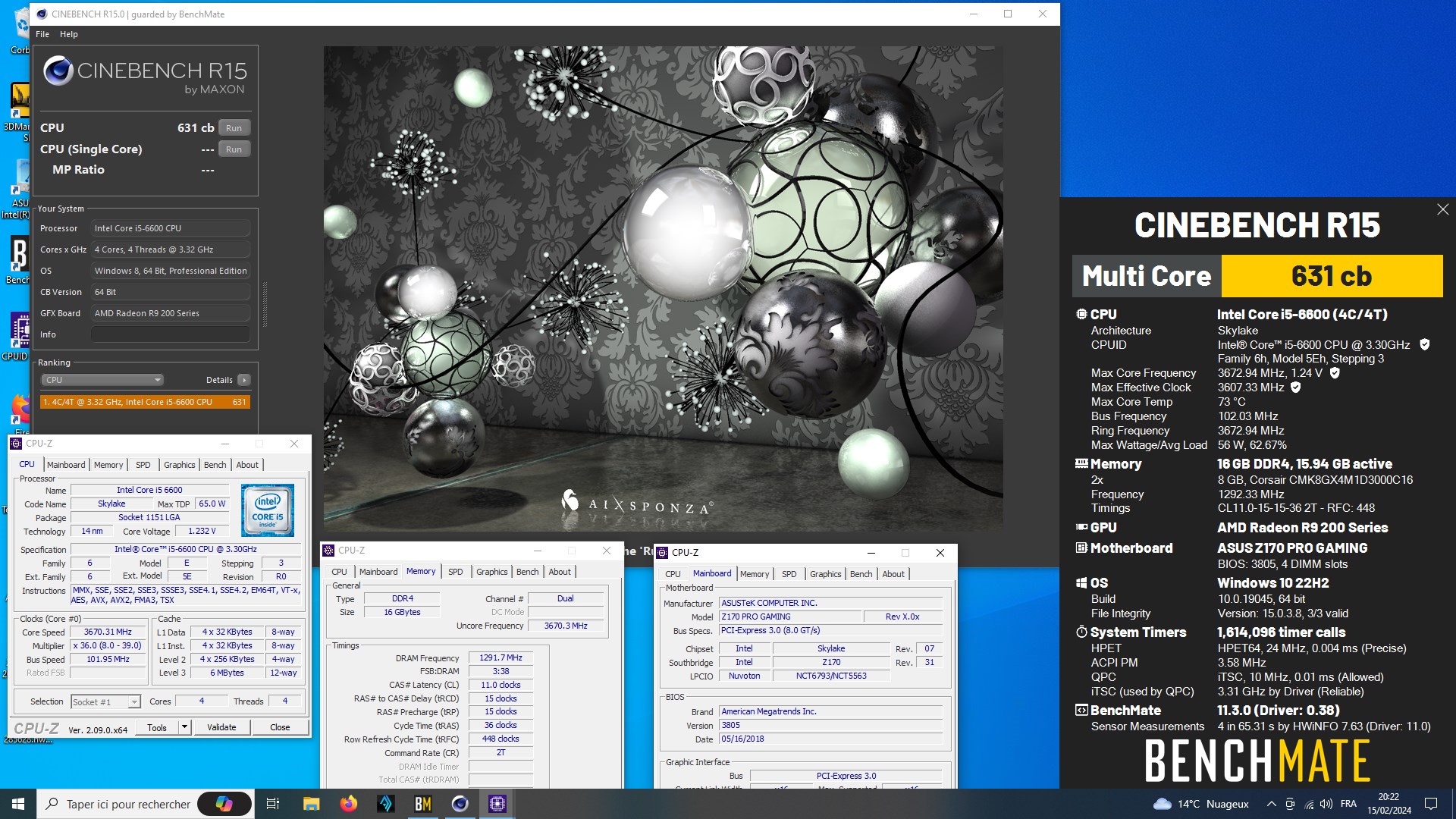
Task: Switch to CPU-Z taskbar icon
Action: point(497,804)
